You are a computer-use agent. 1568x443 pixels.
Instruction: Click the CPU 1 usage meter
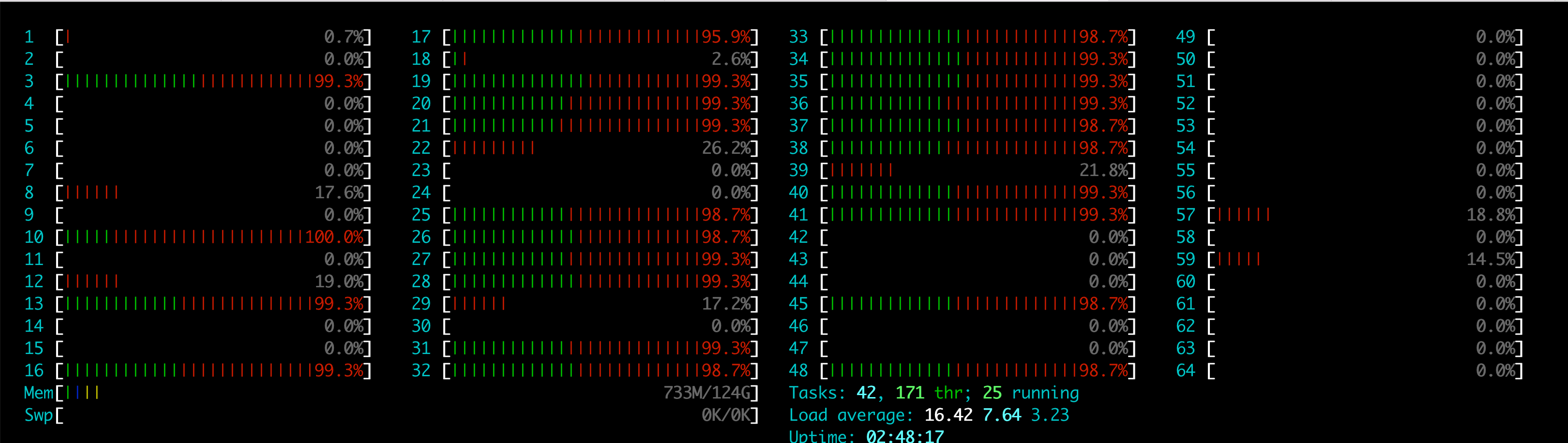(x=213, y=36)
